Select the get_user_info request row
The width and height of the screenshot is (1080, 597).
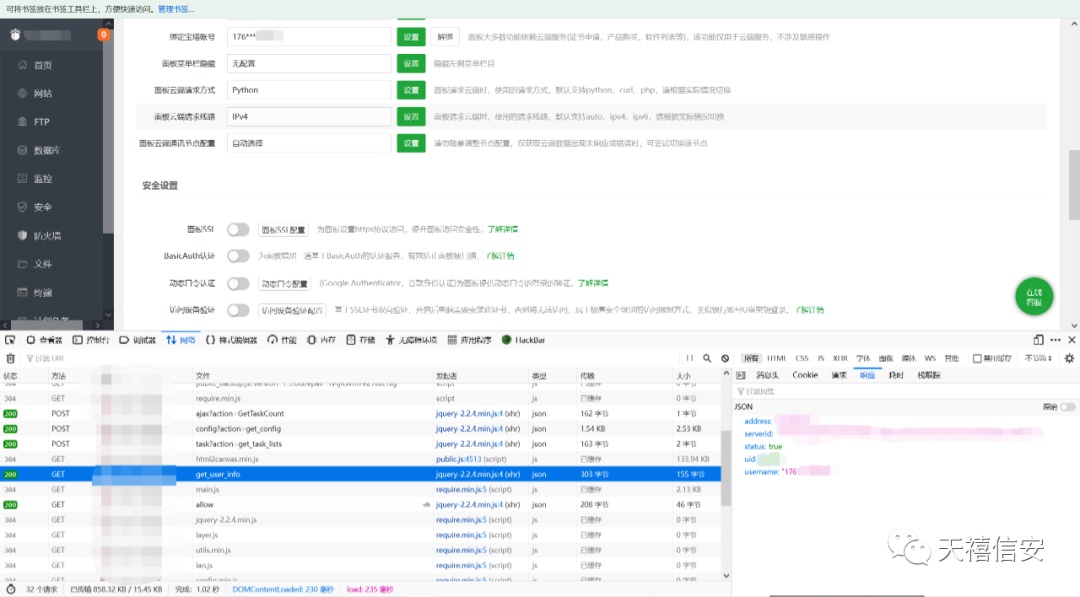(361, 474)
